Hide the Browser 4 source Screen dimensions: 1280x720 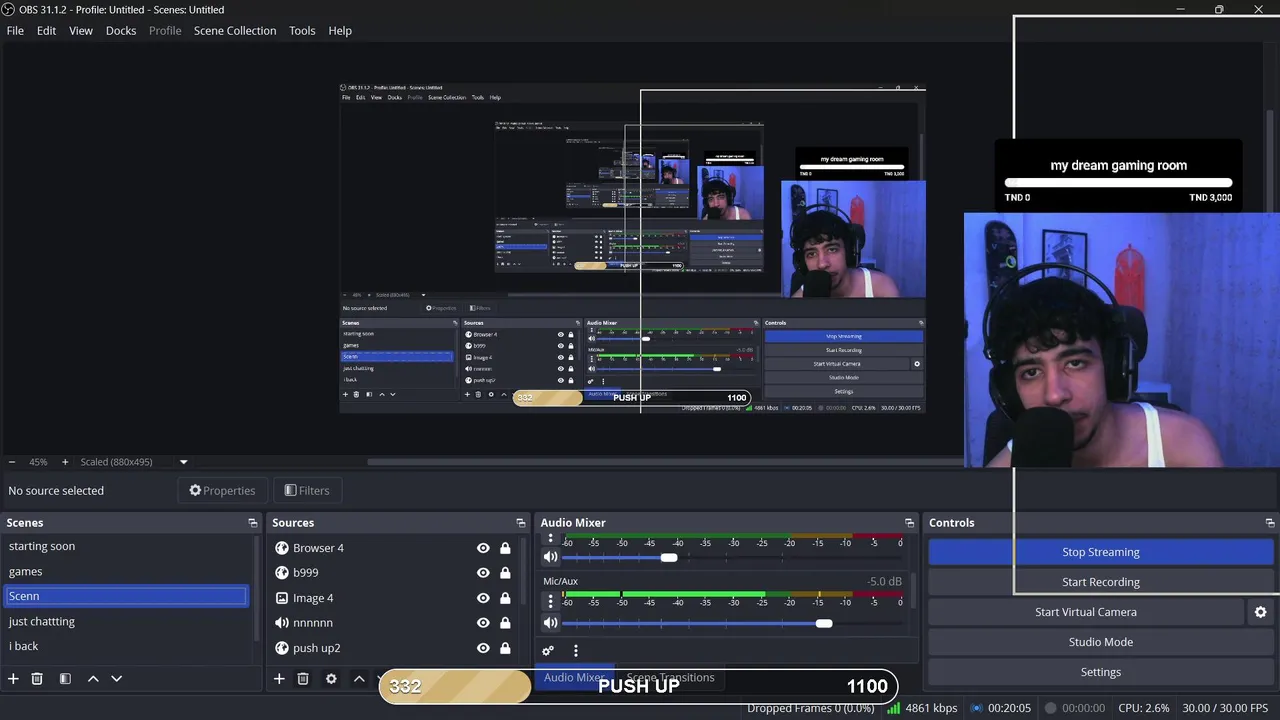pyautogui.click(x=483, y=548)
